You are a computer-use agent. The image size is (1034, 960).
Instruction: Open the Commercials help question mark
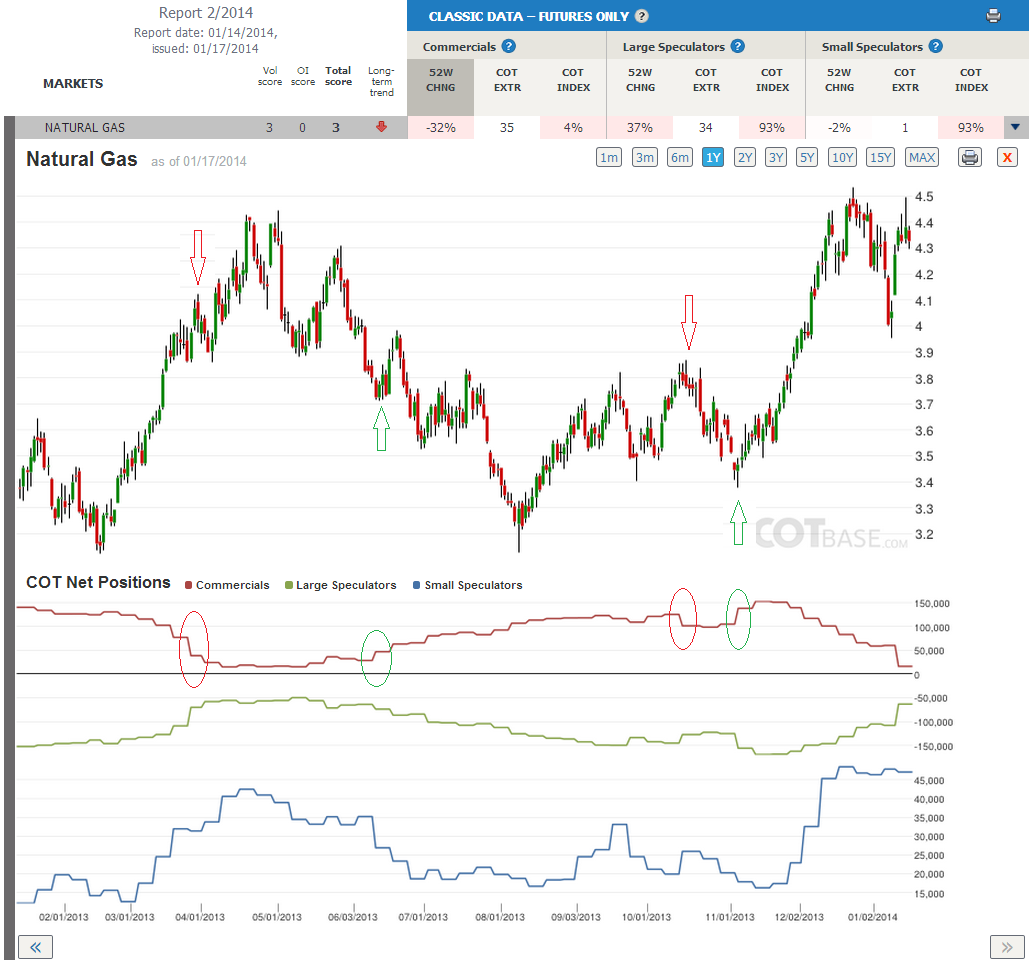pos(508,46)
